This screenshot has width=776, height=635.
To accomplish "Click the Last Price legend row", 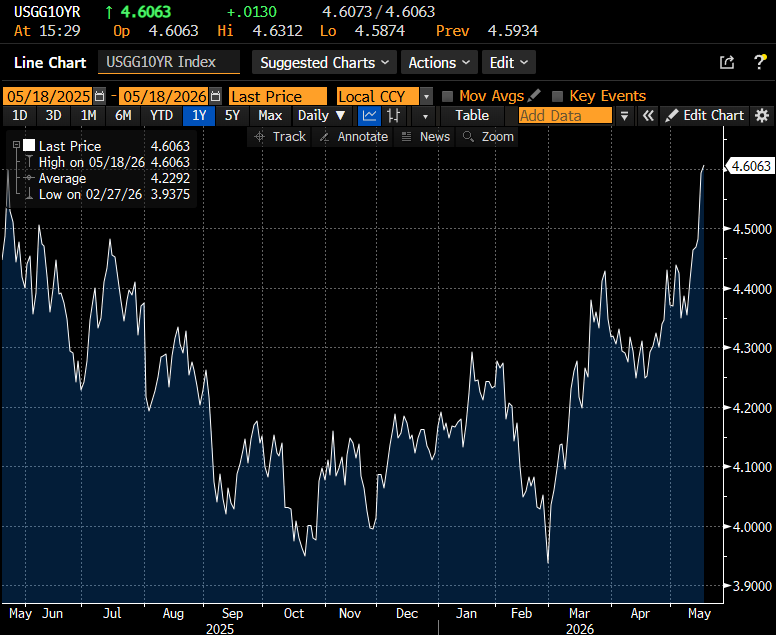I will coord(107,146).
